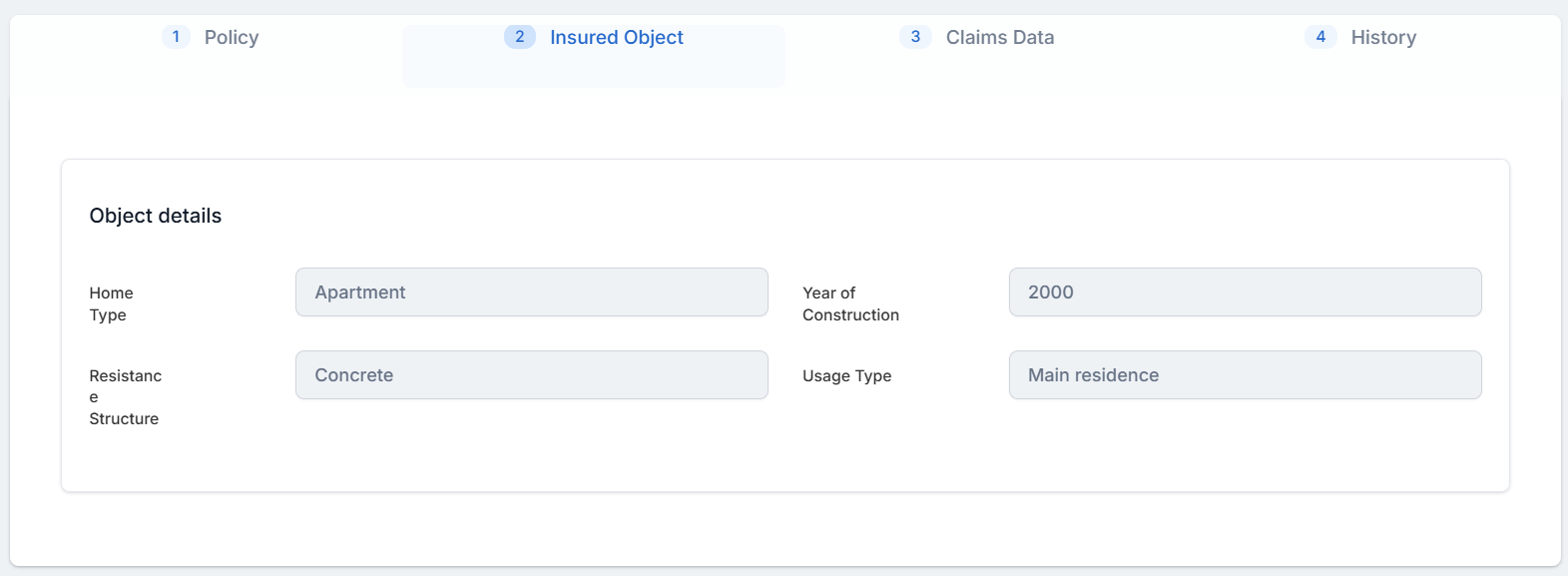The image size is (1568, 576).
Task: Click the step 3 number badge
Action: (x=915, y=37)
